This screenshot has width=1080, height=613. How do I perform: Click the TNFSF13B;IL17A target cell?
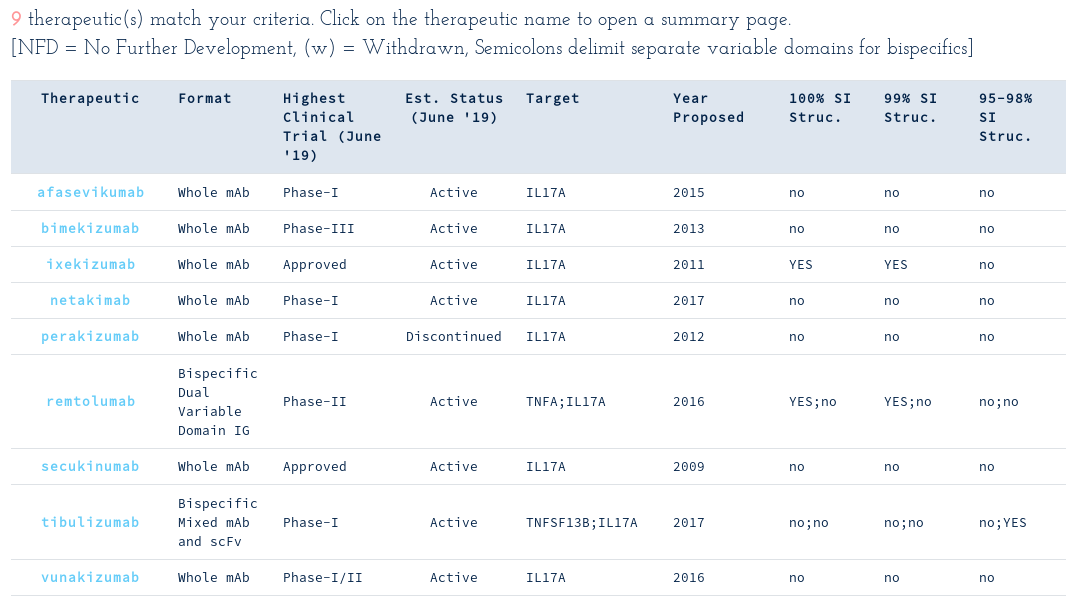click(x=582, y=523)
